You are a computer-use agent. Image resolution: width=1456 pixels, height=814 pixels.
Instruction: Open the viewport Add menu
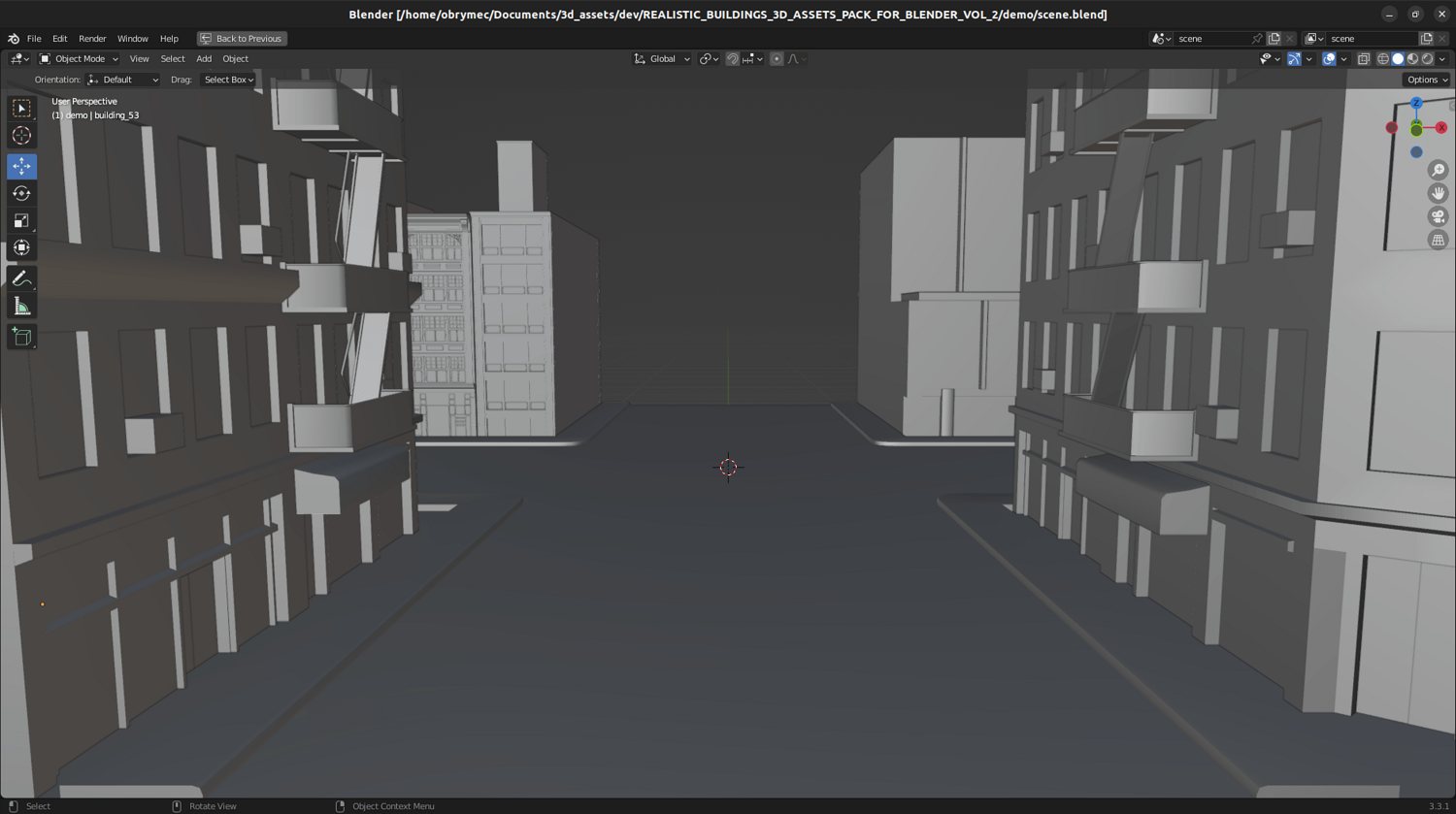tap(204, 59)
